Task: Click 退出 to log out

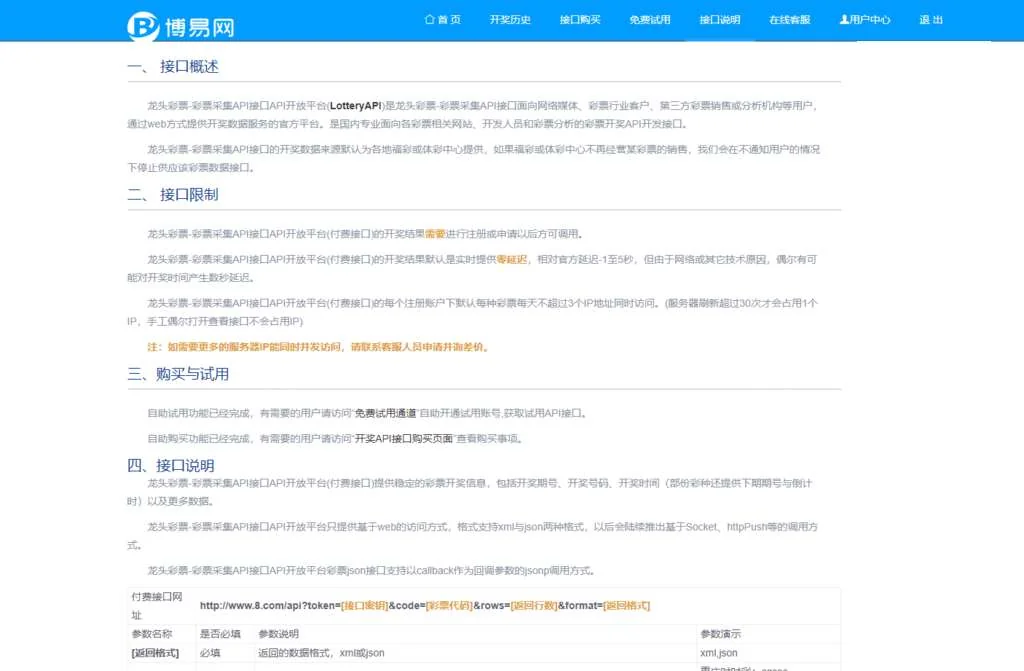Action: (931, 20)
